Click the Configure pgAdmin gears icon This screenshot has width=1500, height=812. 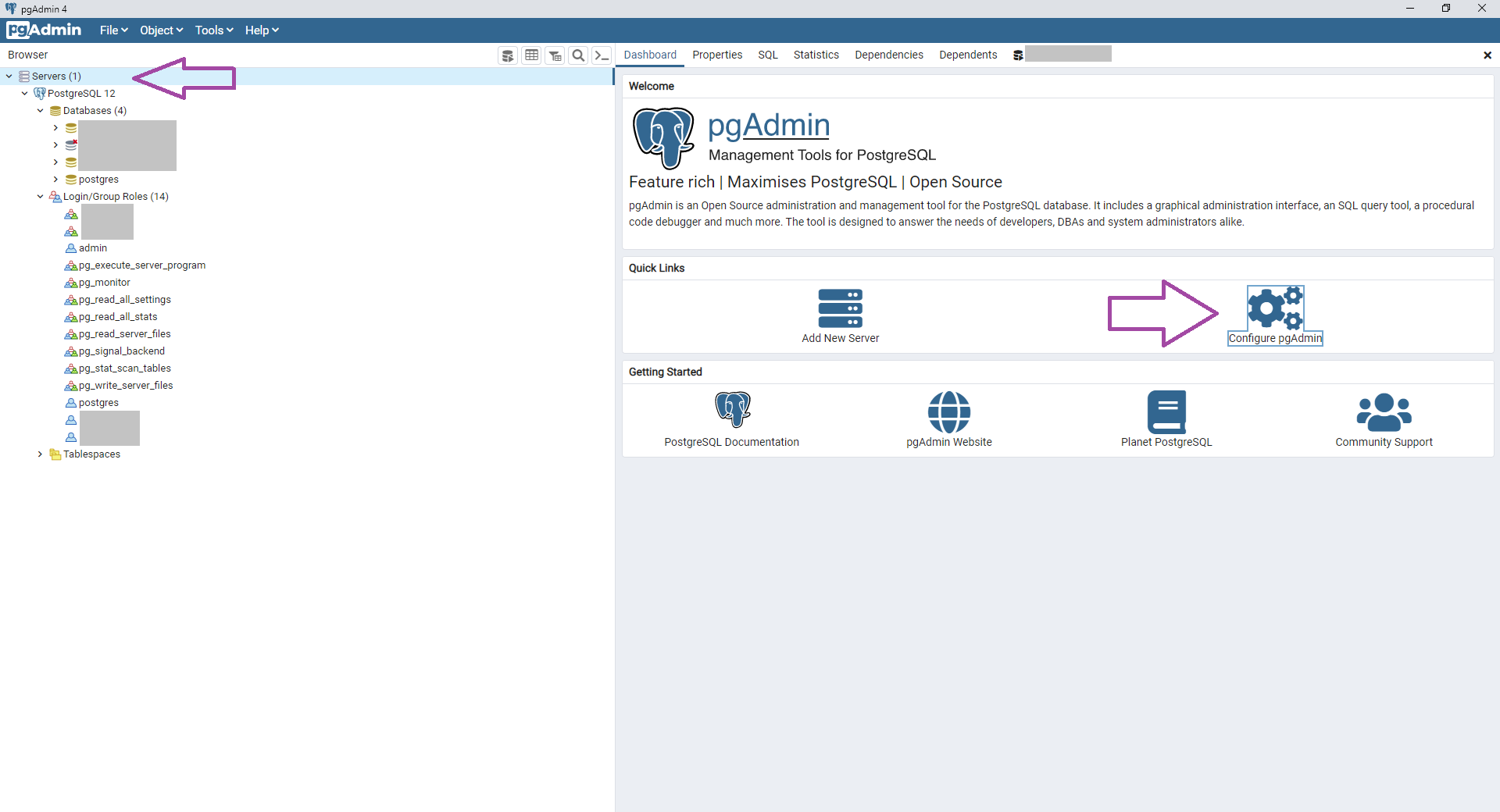[1275, 308]
